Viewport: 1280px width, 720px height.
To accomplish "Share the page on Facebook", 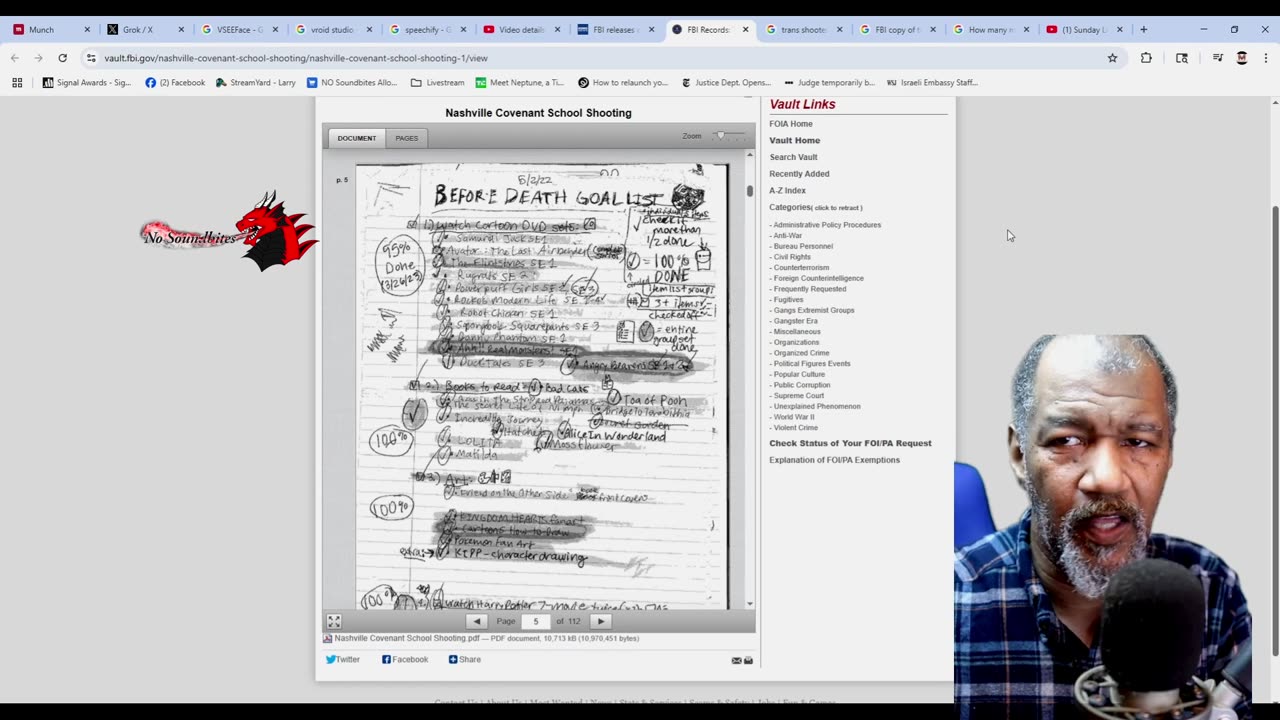I will (405, 659).
